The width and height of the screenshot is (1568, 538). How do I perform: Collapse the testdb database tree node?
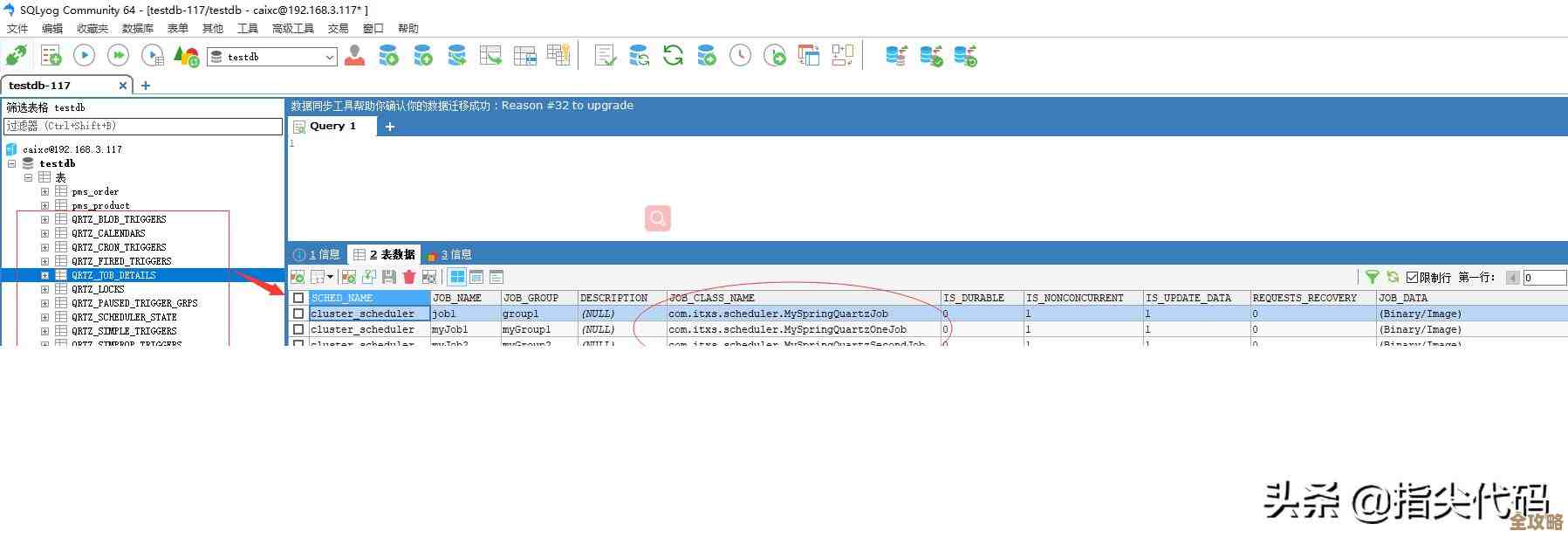coord(11,163)
